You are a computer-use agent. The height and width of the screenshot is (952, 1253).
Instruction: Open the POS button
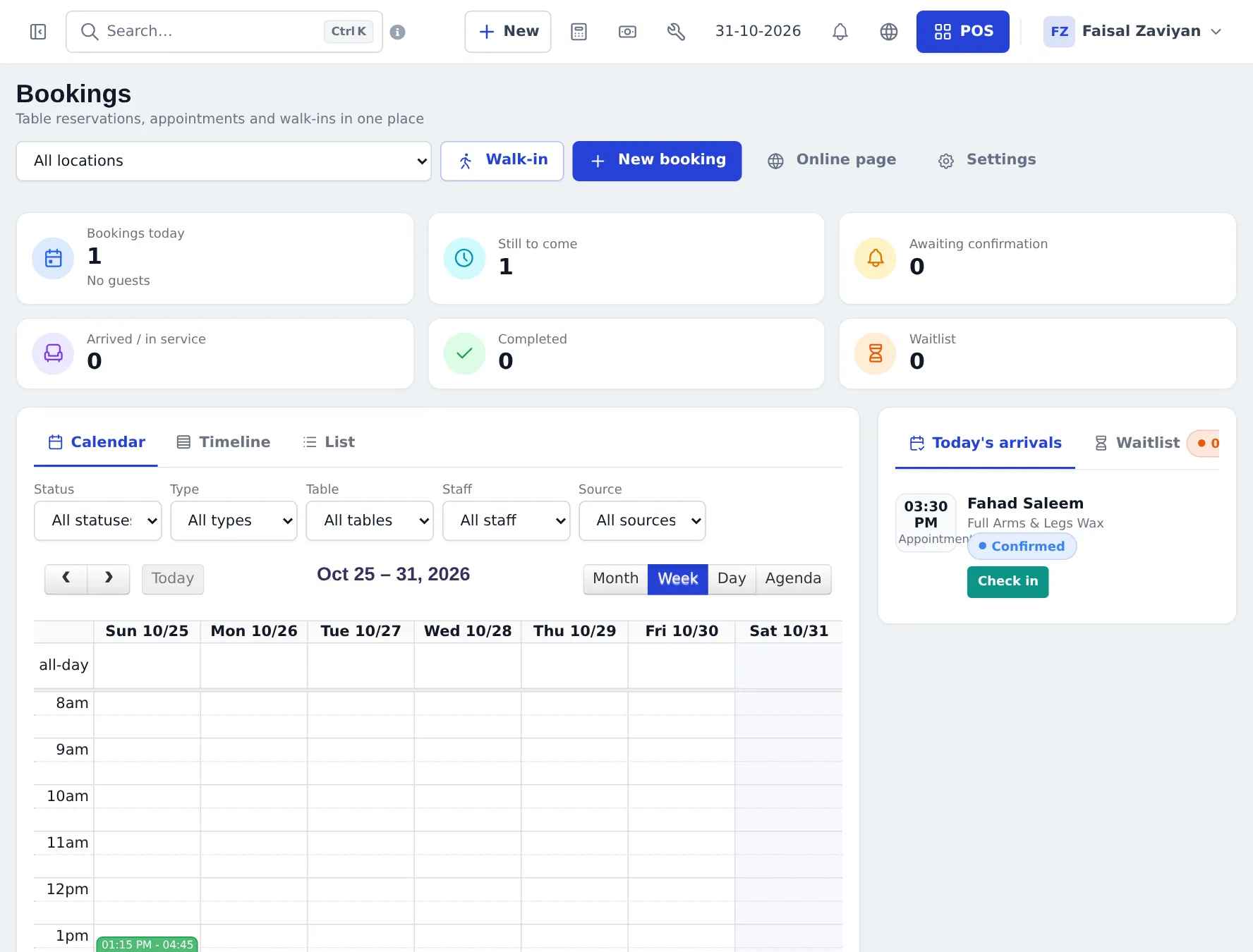963,32
